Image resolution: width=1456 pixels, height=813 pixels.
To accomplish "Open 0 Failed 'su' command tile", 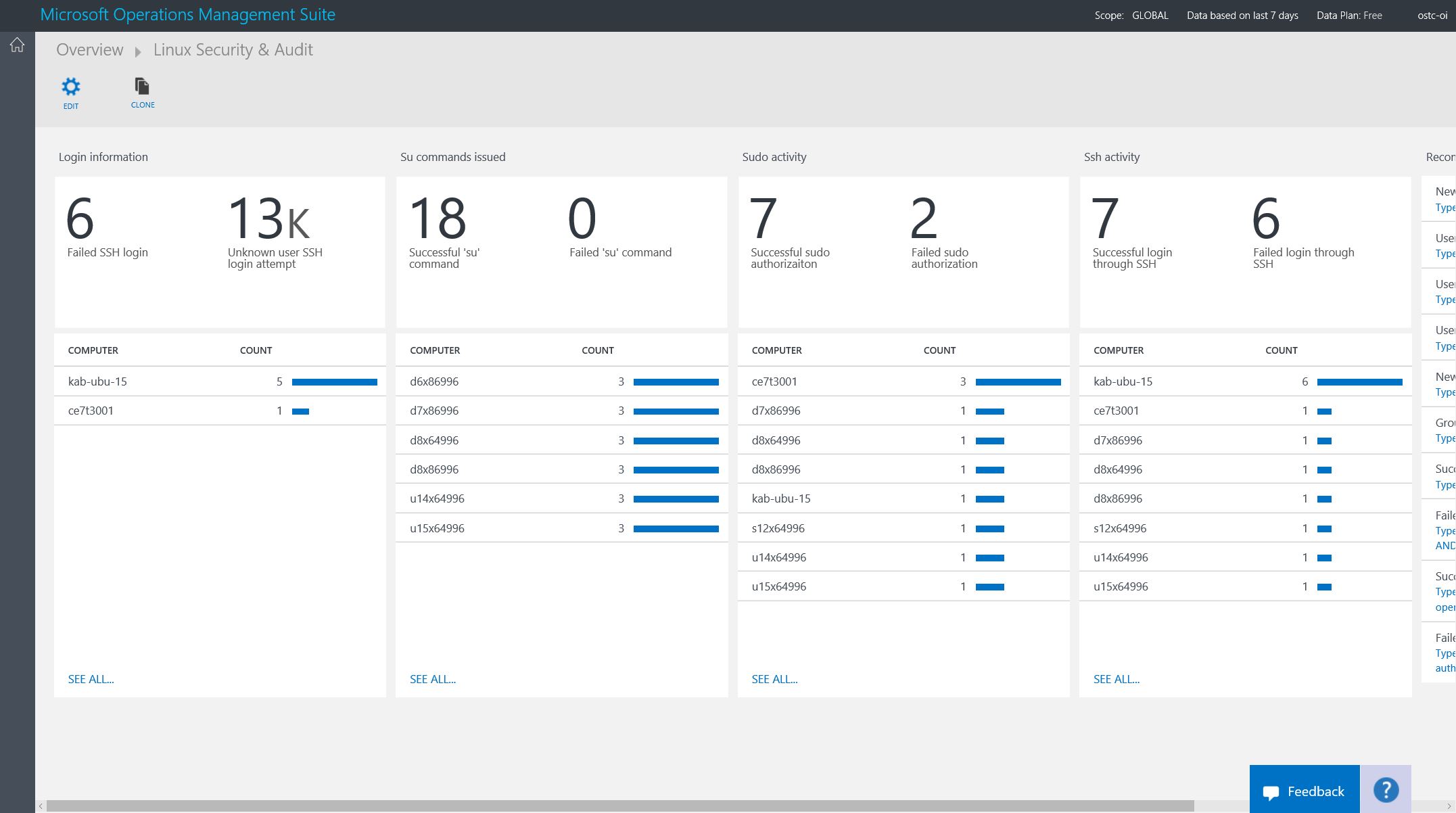I will [x=620, y=227].
